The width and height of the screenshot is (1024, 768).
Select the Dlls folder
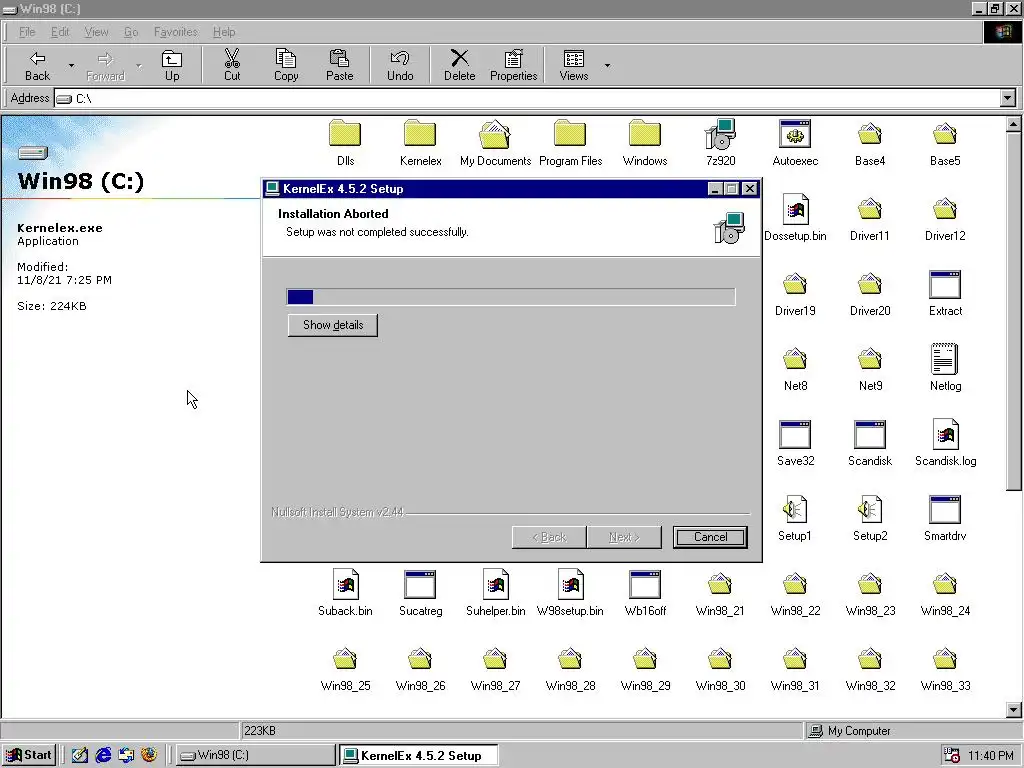[x=345, y=143]
